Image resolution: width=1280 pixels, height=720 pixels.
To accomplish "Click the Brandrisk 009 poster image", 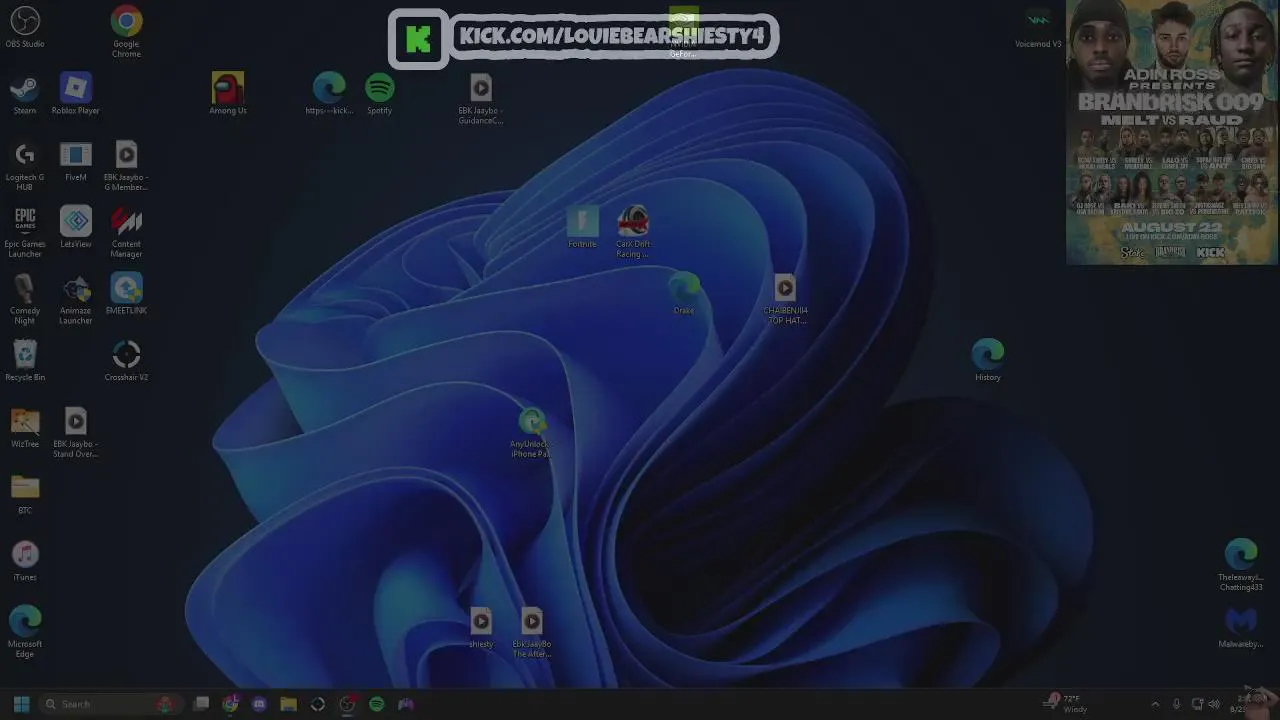I will (1171, 132).
